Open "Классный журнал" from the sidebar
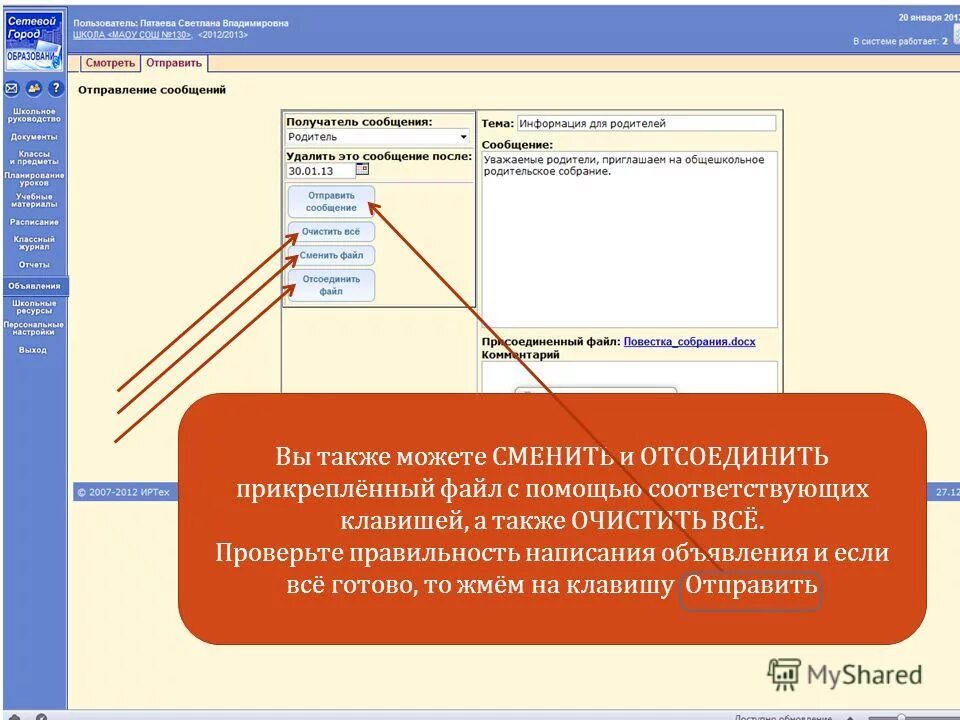960x720 pixels. 35,244
